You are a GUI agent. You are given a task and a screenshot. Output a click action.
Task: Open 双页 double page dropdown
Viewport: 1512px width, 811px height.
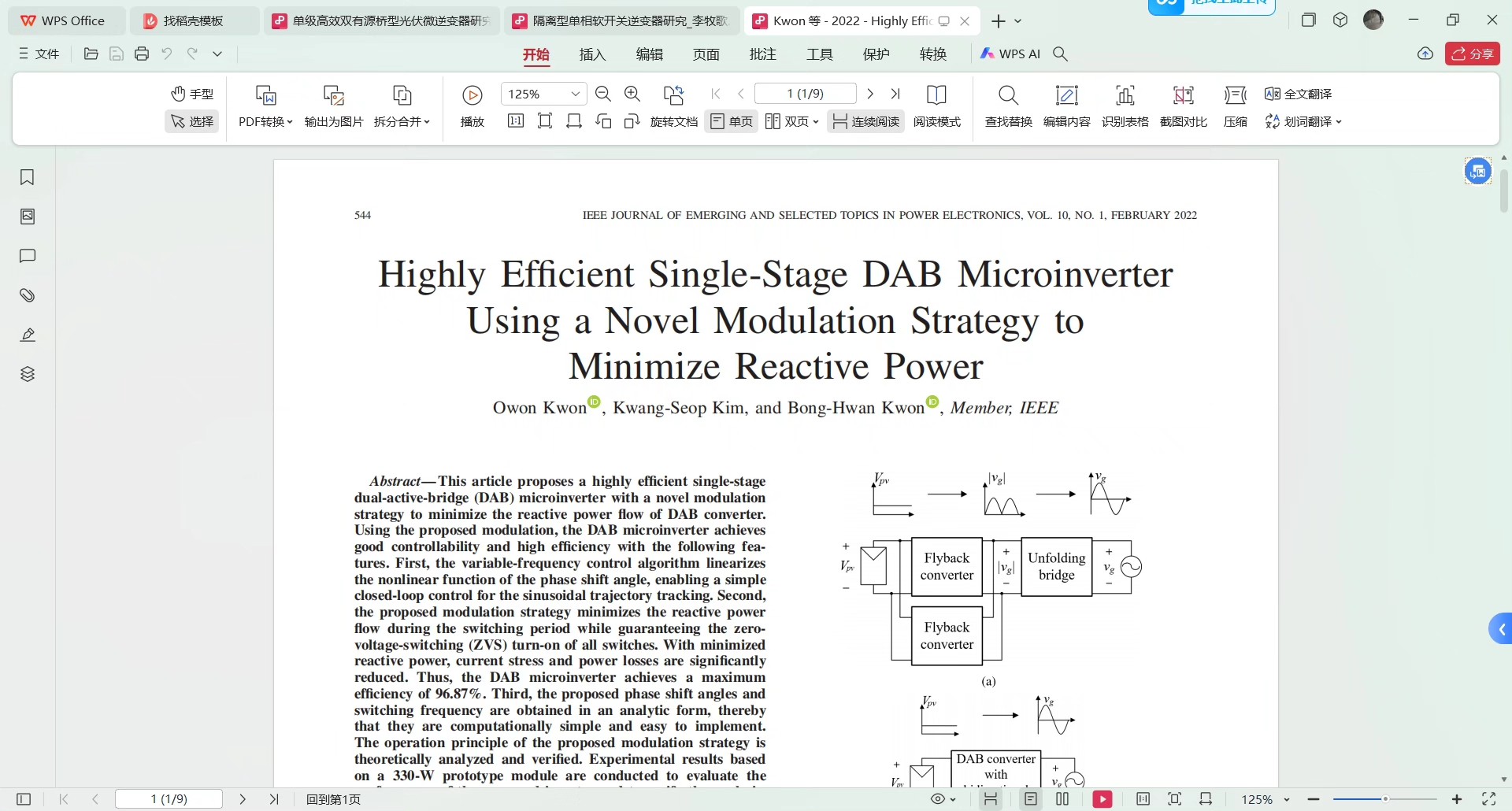coord(792,121)
